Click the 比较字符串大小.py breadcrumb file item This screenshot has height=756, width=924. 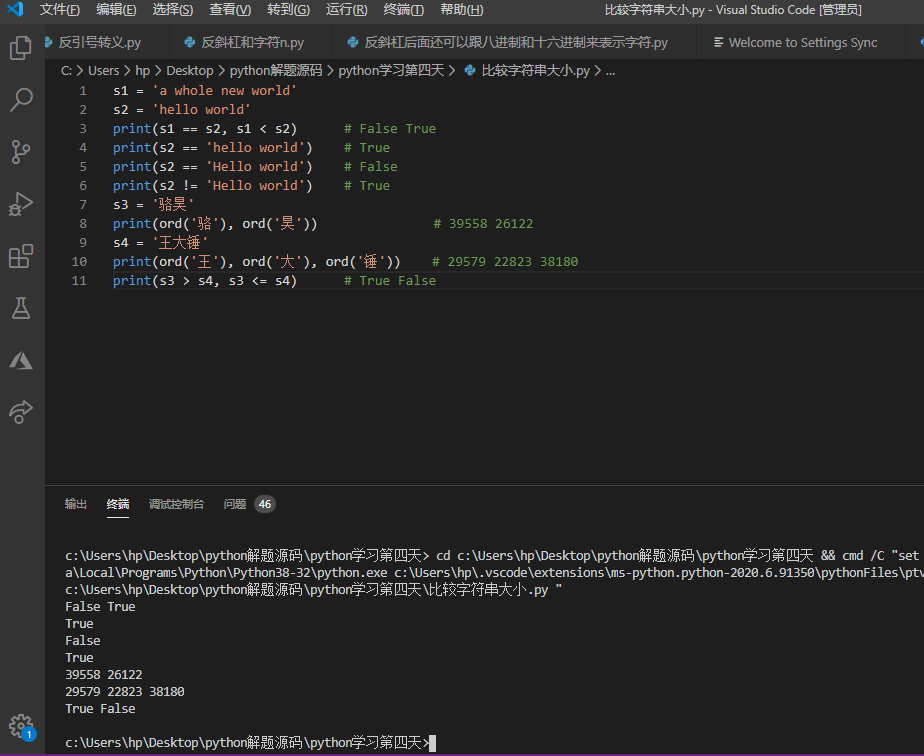click(x=535, y=71)
